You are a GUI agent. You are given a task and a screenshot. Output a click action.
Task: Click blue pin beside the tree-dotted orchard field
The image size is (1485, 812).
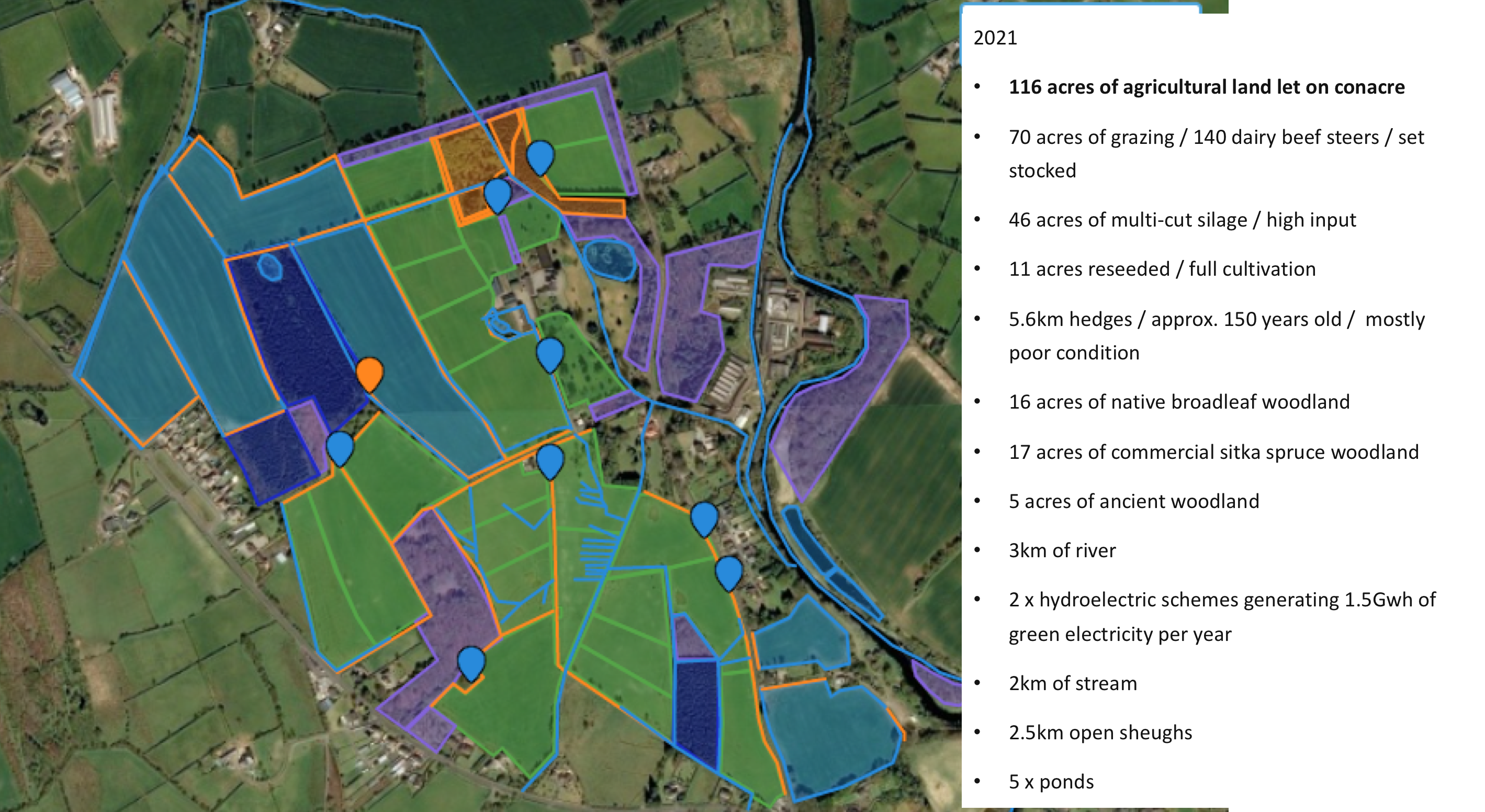tap(549, 353)
